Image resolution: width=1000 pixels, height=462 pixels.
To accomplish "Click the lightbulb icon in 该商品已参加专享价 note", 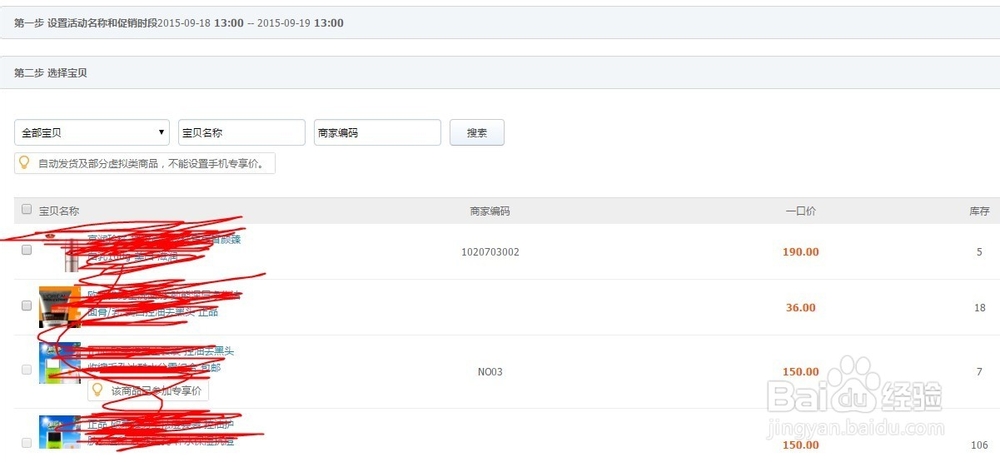I will (x=97, y=389).
